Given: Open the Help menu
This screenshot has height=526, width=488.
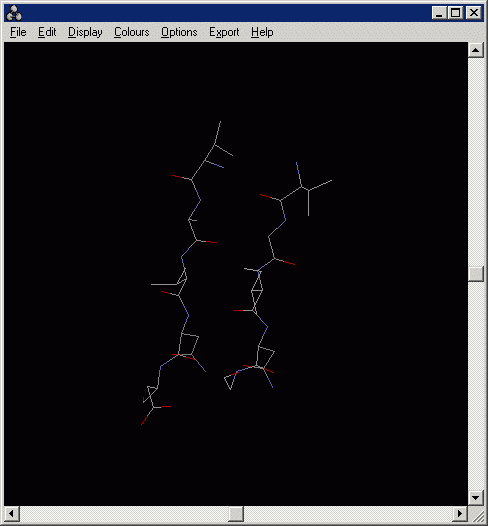Looking at the screenshot, I should pyautogui.click(x=262, y=32).
